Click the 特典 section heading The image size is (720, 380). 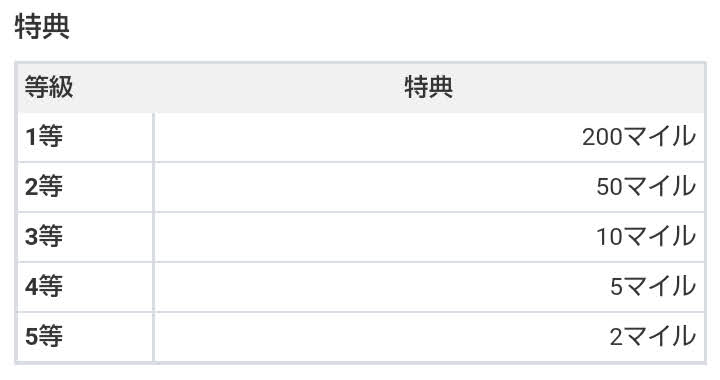[x=42, y=26]
